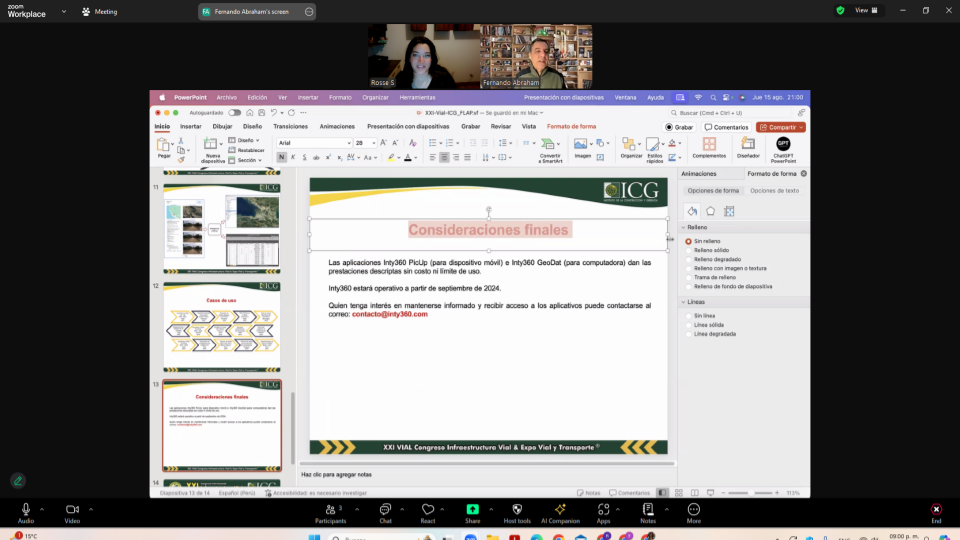Click the green Share screen icon

tap(473, 509)
